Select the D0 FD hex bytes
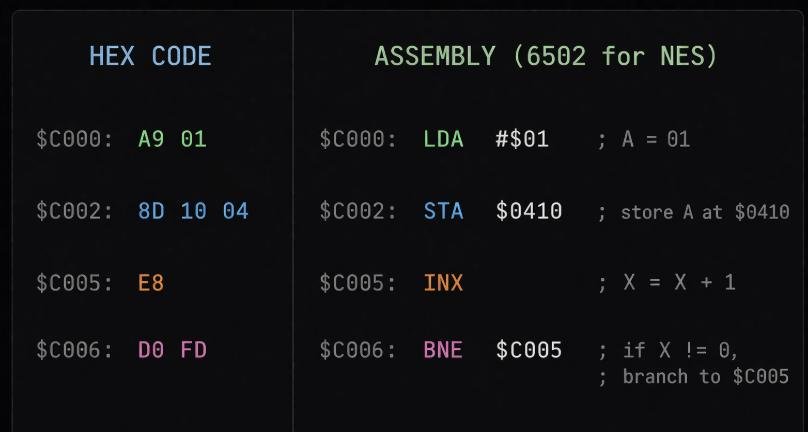Image resolution: width=808 pixels, height=432 pixels. (x=172, y=350)
